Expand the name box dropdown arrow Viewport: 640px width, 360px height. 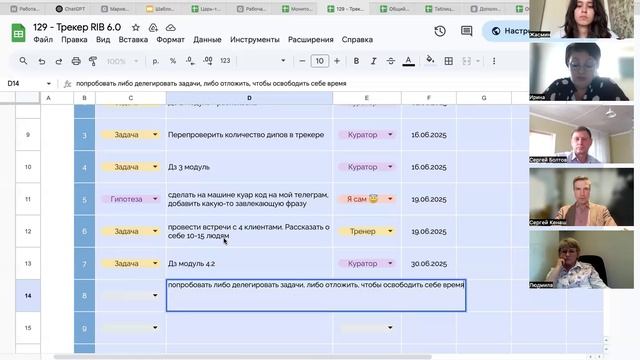coord(49,84)
